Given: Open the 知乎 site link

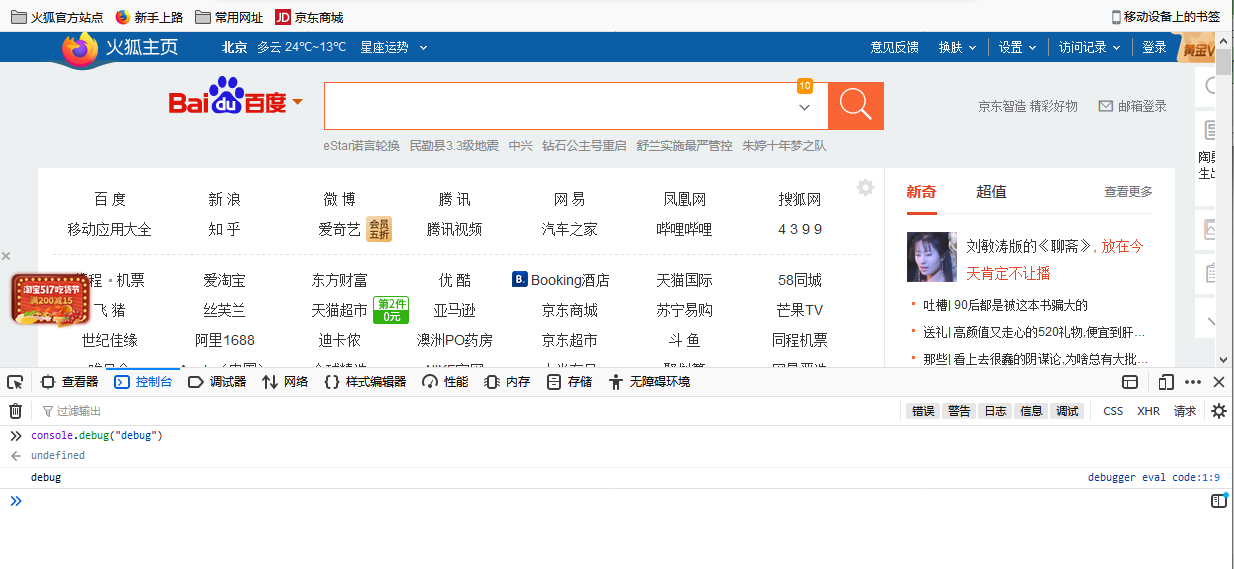Looking at the screenshot, I should point(224,229).
